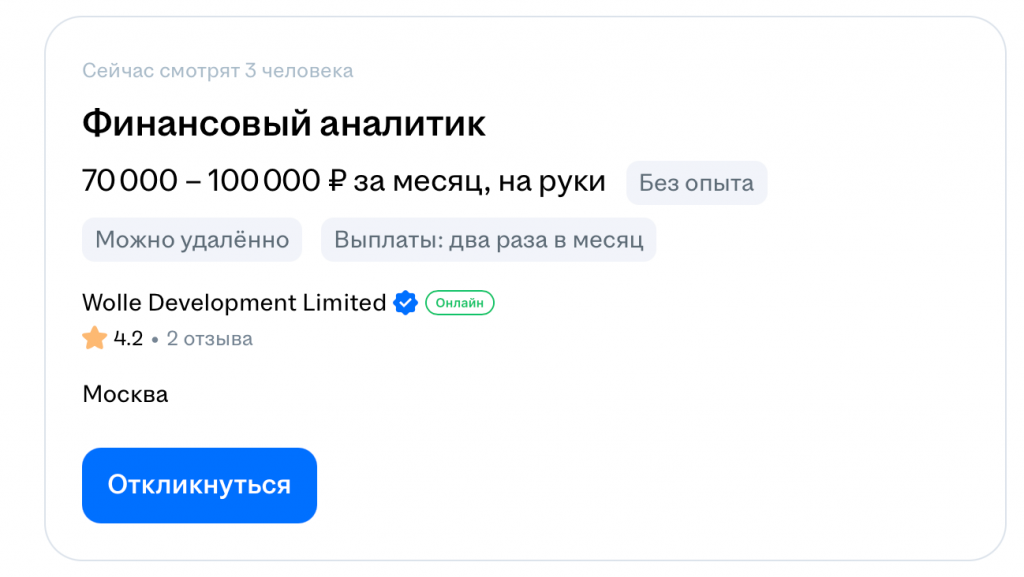Click the star next to the 4.2 rating
The width and height of the screenshot is (1024, 577).
coord(94,338)
